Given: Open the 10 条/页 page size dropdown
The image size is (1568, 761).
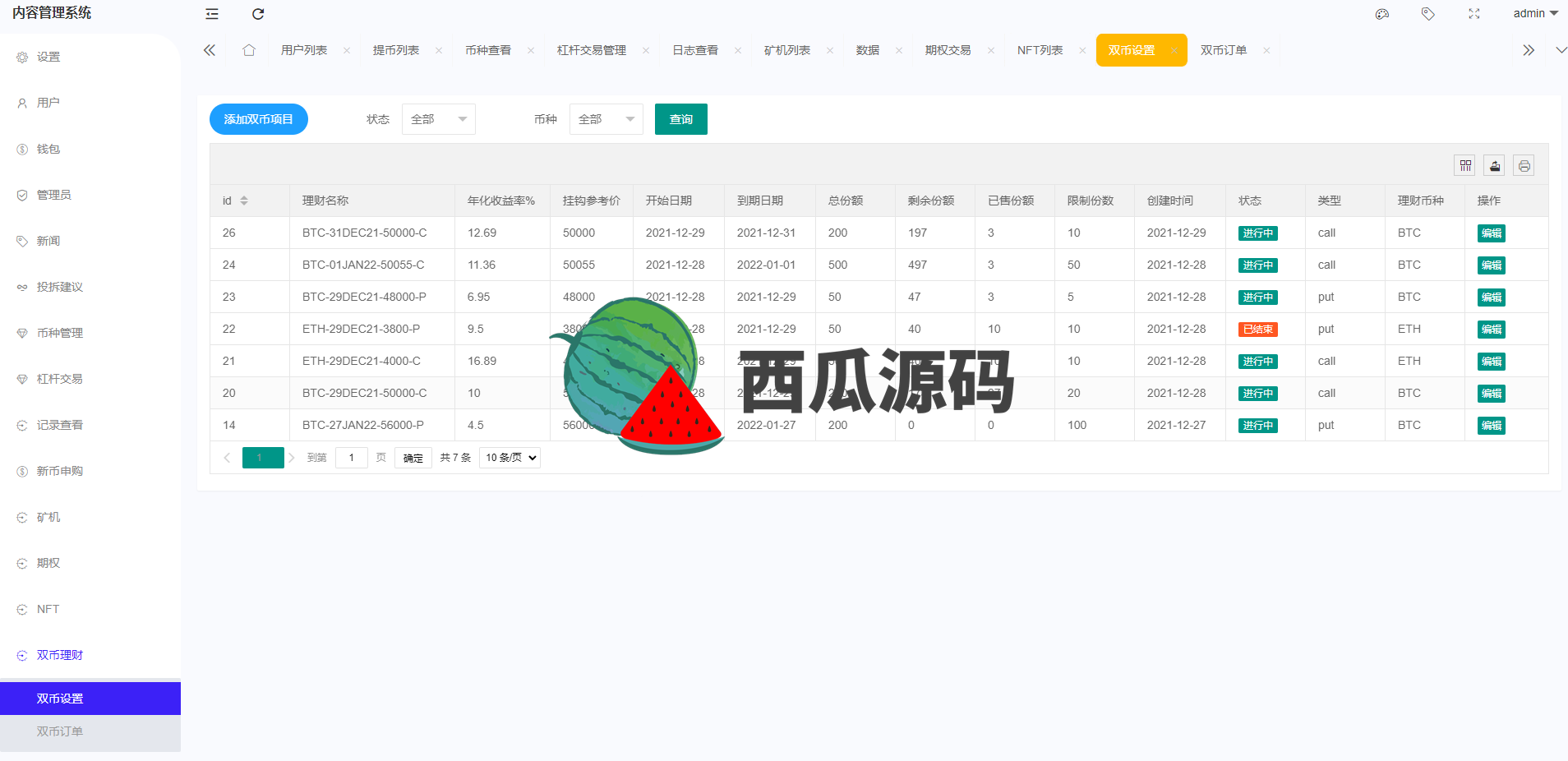Looking at the screenshot, I should [x=510, y=458].
